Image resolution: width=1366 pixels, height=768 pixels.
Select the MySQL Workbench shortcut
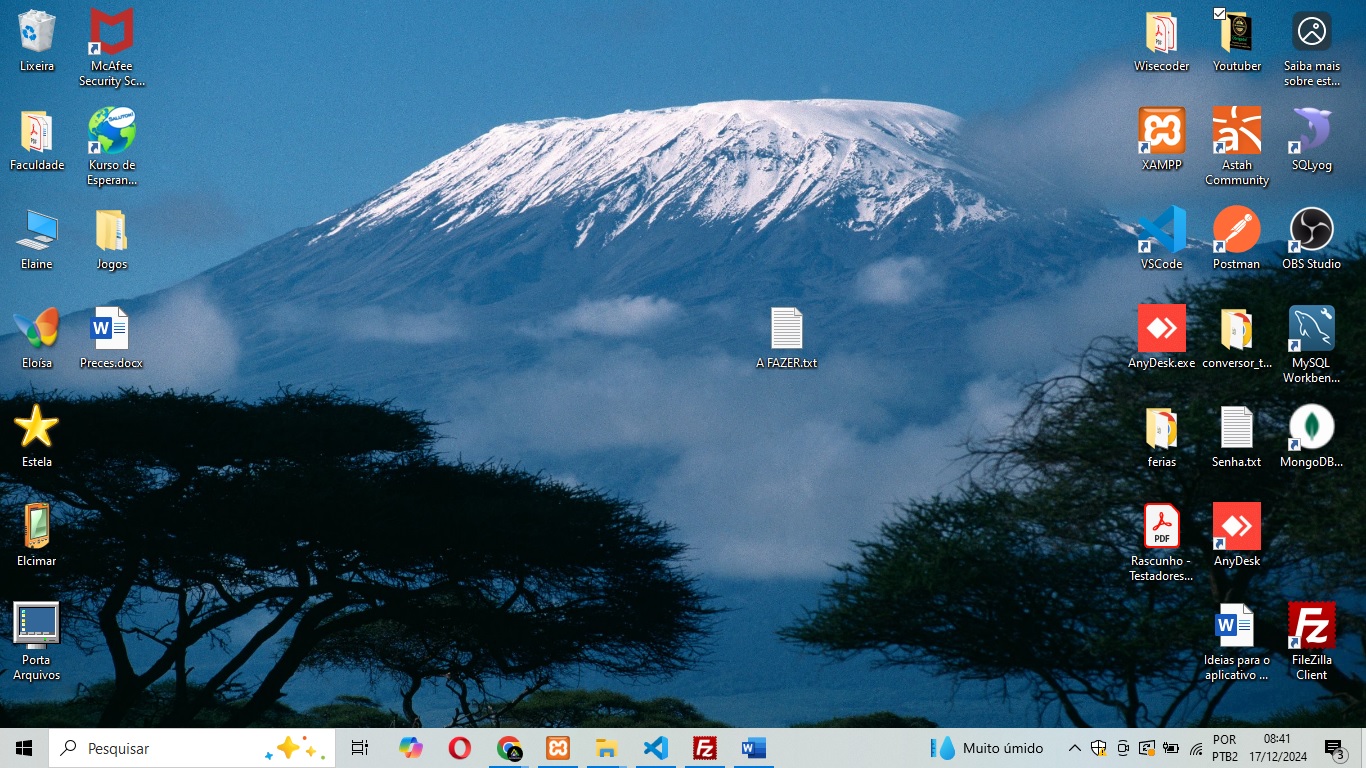(x=1311, y=330)
